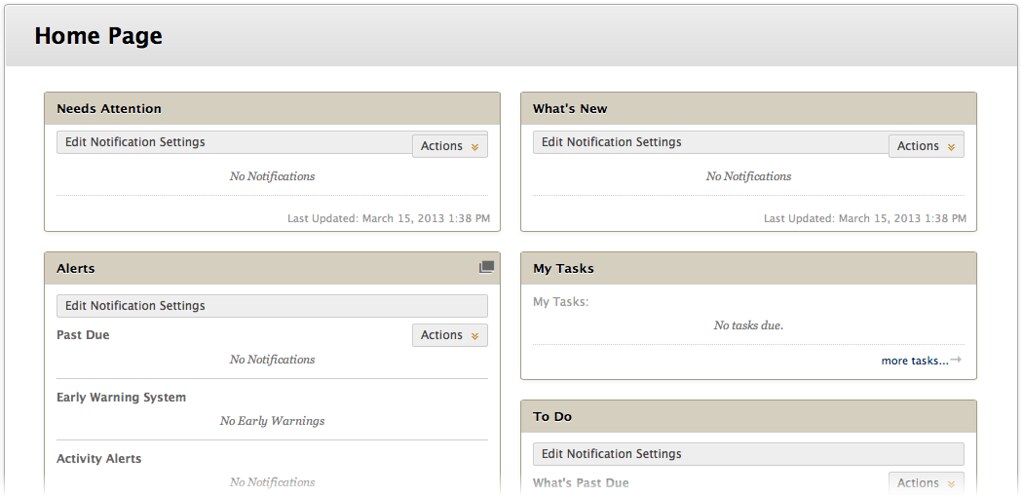Click the My Tasks: label
The width and height of the screenshot is (1023, 496).
[561, 302]
